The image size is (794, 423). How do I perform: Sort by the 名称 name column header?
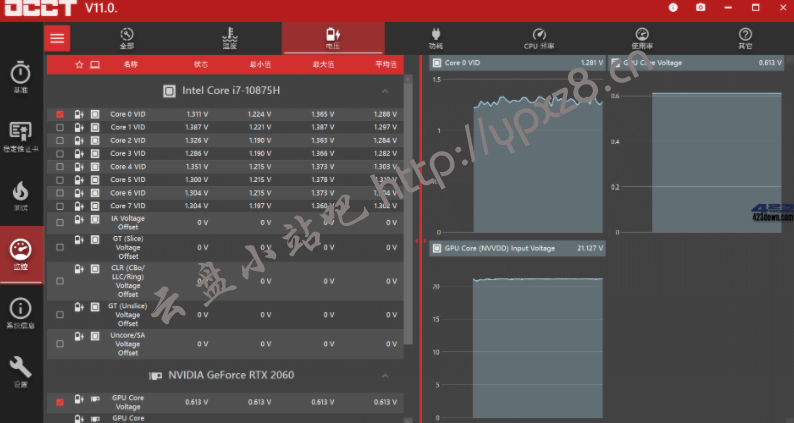point(131,64)
